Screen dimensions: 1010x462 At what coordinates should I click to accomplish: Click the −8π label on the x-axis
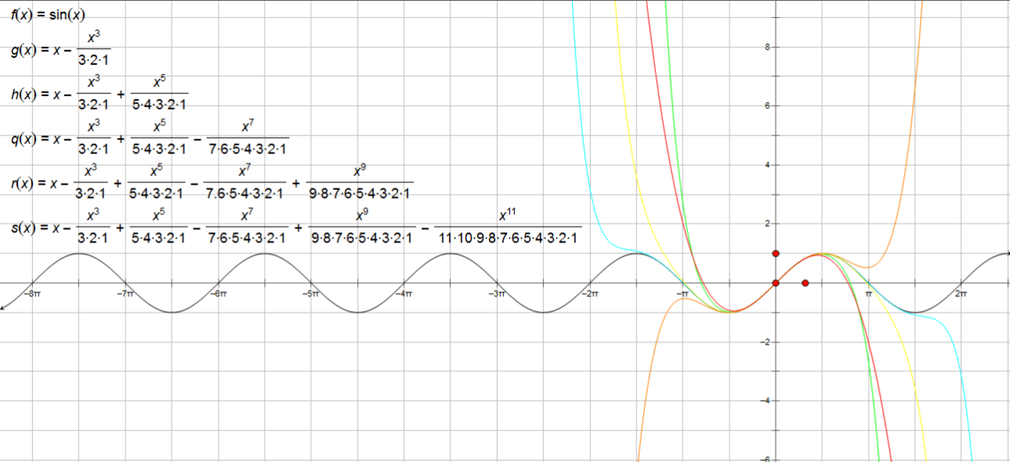(32, 293)
